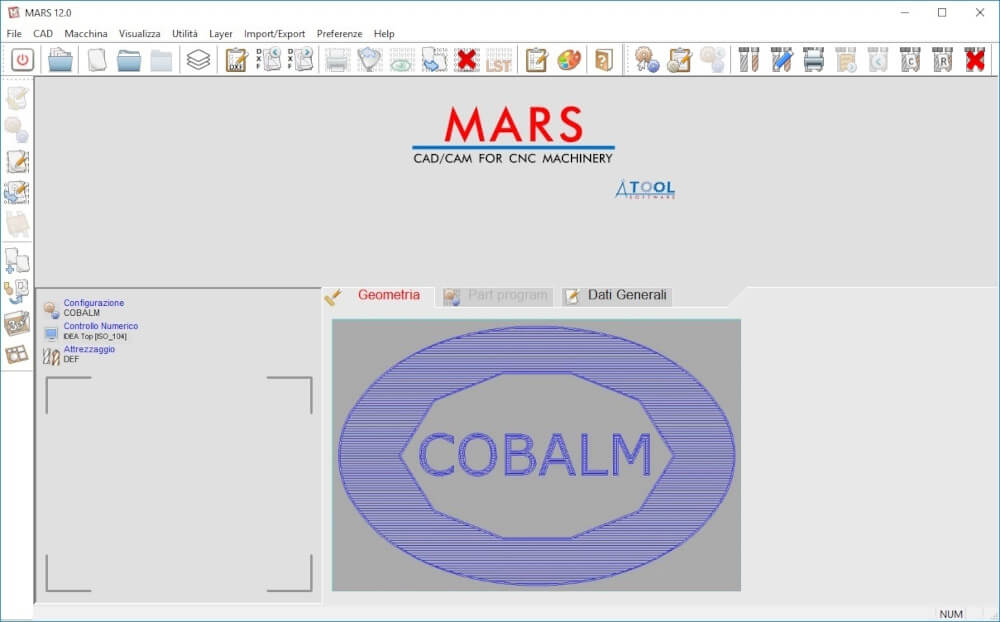1000x622 pixels.
Task: Click the tool icon labeled R
Action: [x=943, y=60]
